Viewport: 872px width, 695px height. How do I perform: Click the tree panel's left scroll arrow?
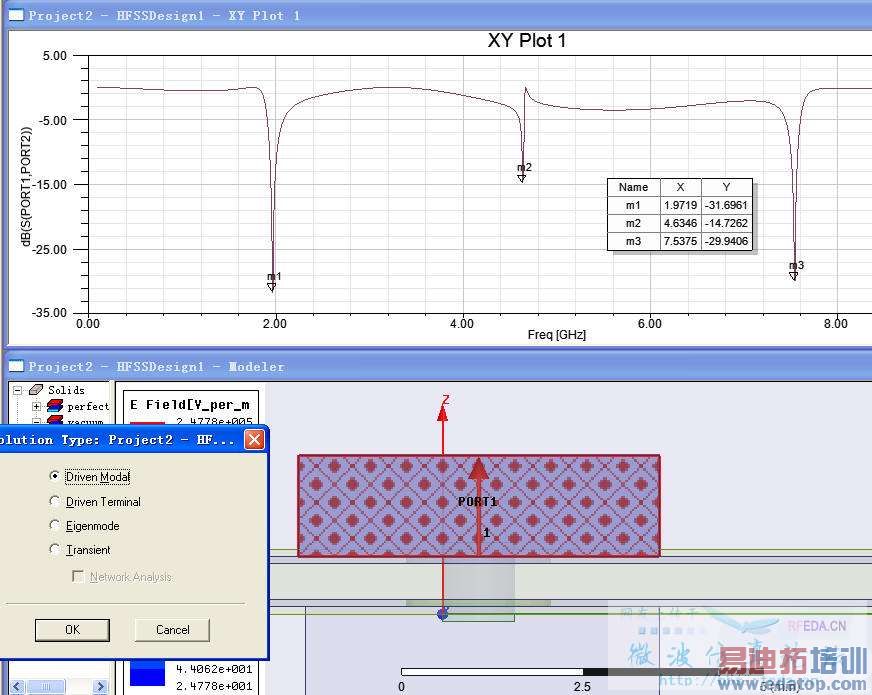(16, 687)
